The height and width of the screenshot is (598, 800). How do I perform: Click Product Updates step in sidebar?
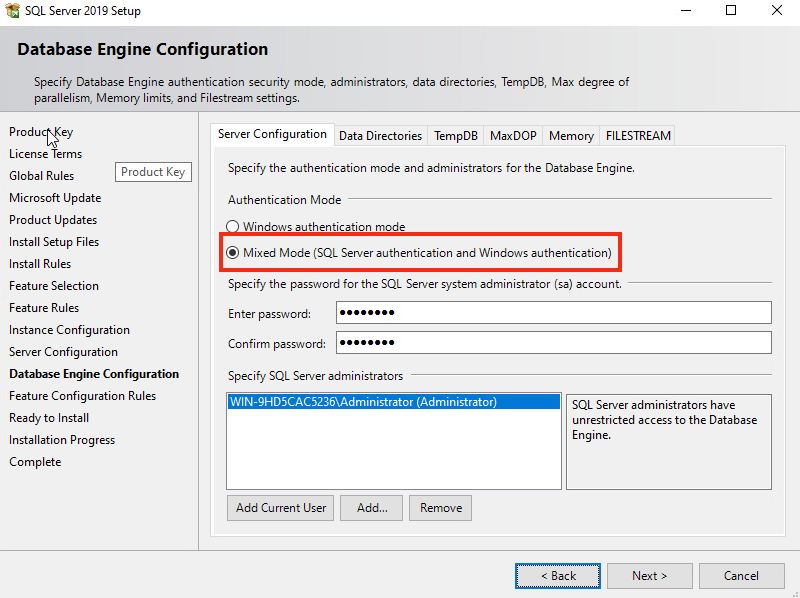tap(53, 219)
